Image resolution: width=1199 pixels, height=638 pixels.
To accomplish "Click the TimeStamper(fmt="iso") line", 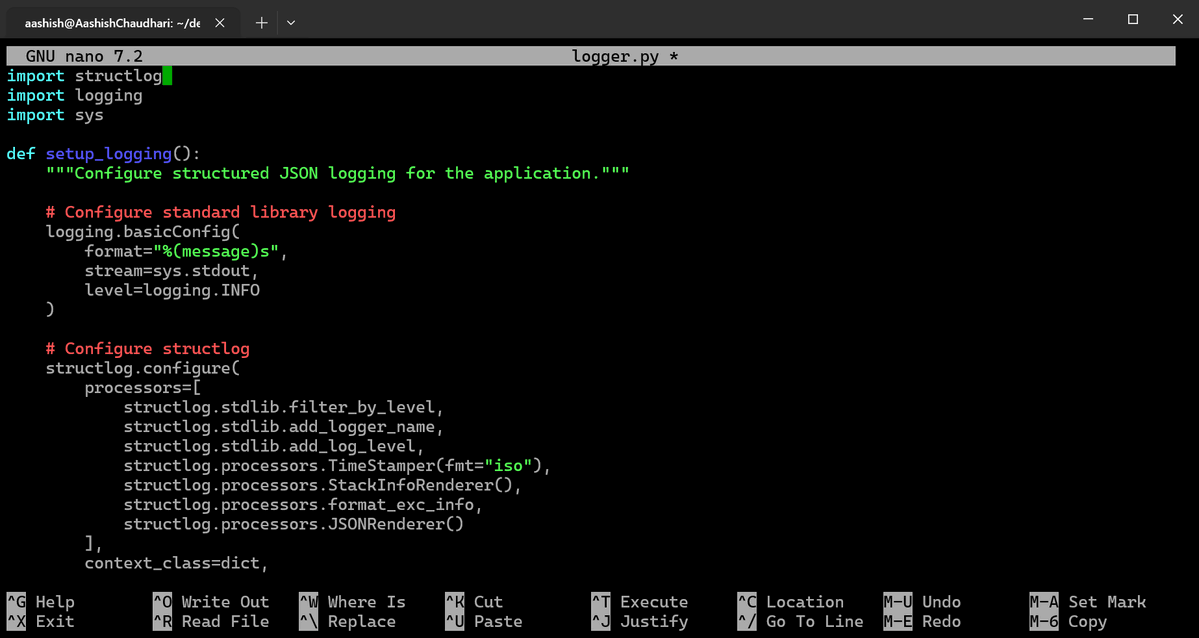I will pos(337,465).
